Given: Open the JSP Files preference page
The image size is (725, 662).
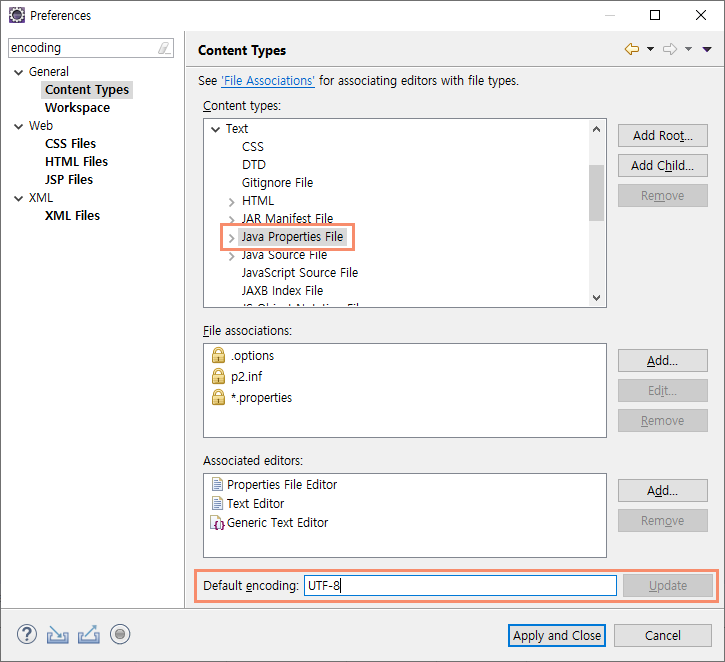Looking at the screenshot, I should (69, 180).
